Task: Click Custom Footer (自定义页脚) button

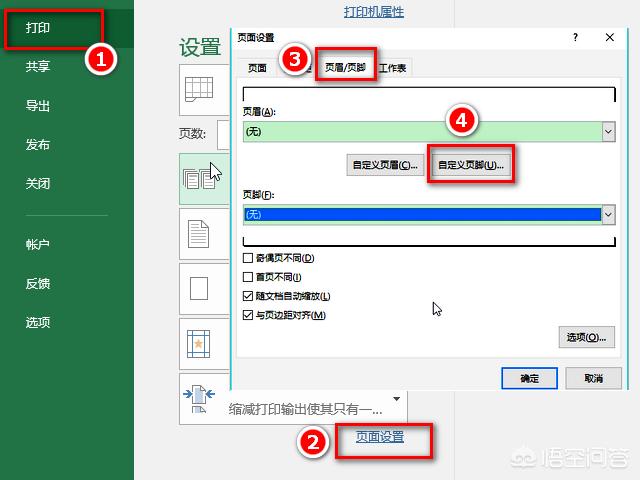Action: 471,165
